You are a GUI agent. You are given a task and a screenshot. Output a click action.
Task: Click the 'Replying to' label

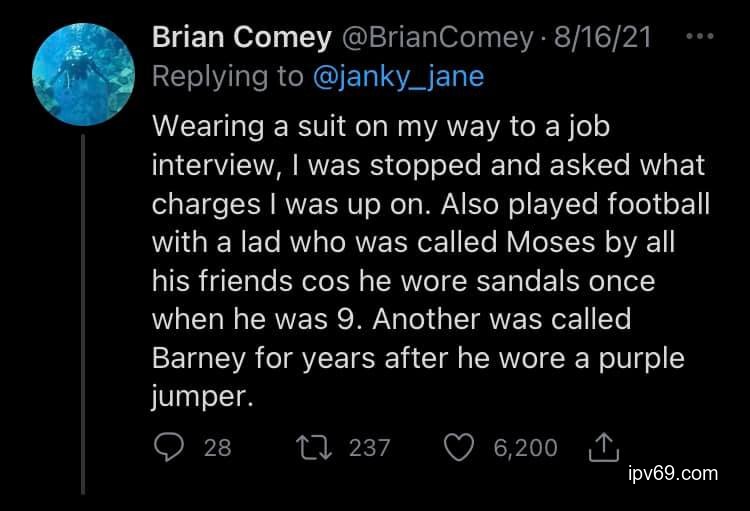tap(229, 76)
